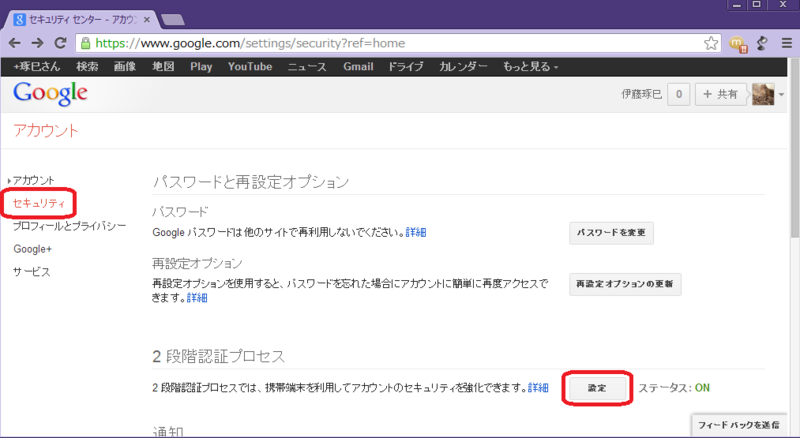Viewport: 800px width, 438px height.
Task: Open a new browser tab
Action: pos(173,20)
